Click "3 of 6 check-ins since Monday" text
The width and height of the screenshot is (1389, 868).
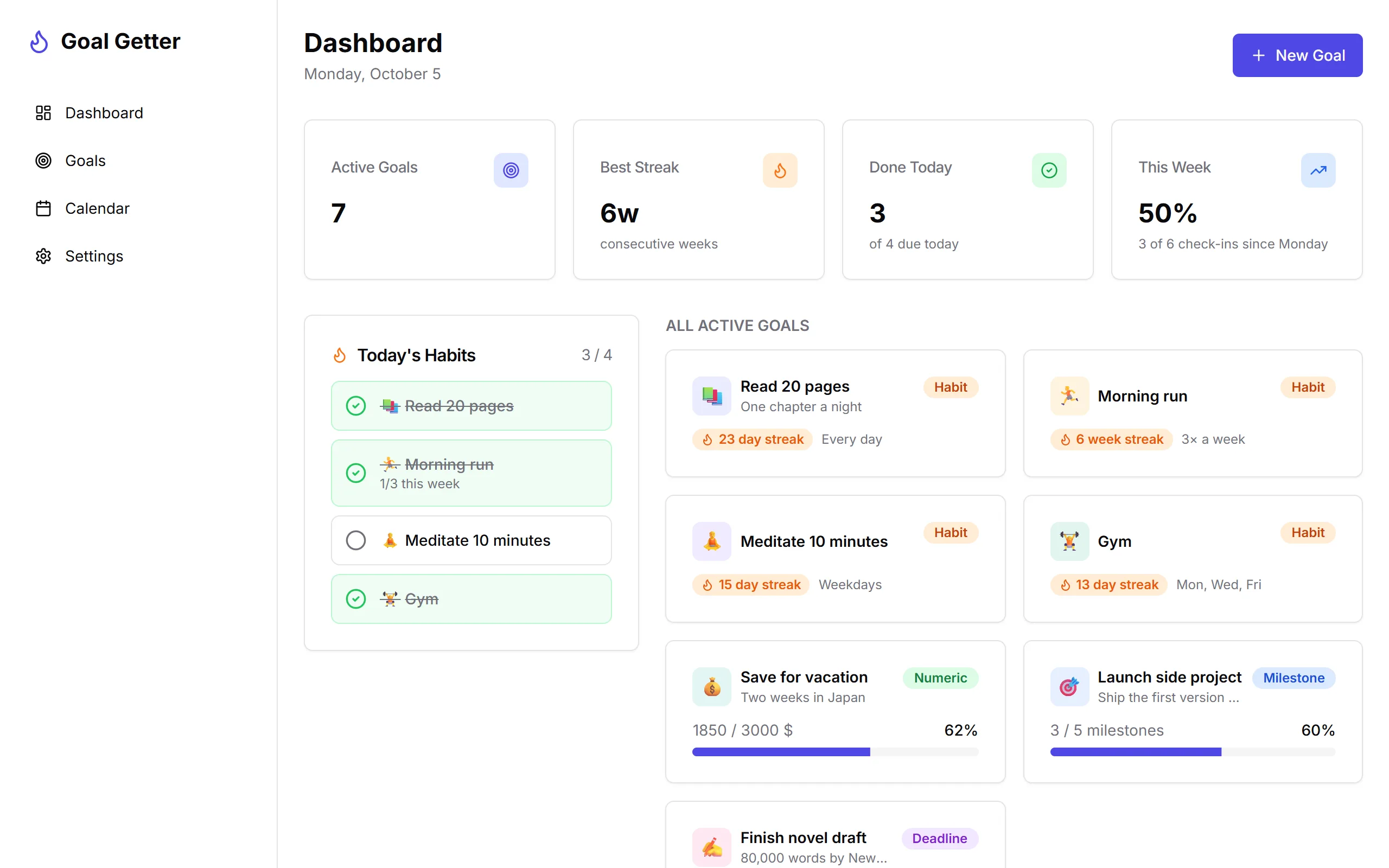(x=1233, y=244)
